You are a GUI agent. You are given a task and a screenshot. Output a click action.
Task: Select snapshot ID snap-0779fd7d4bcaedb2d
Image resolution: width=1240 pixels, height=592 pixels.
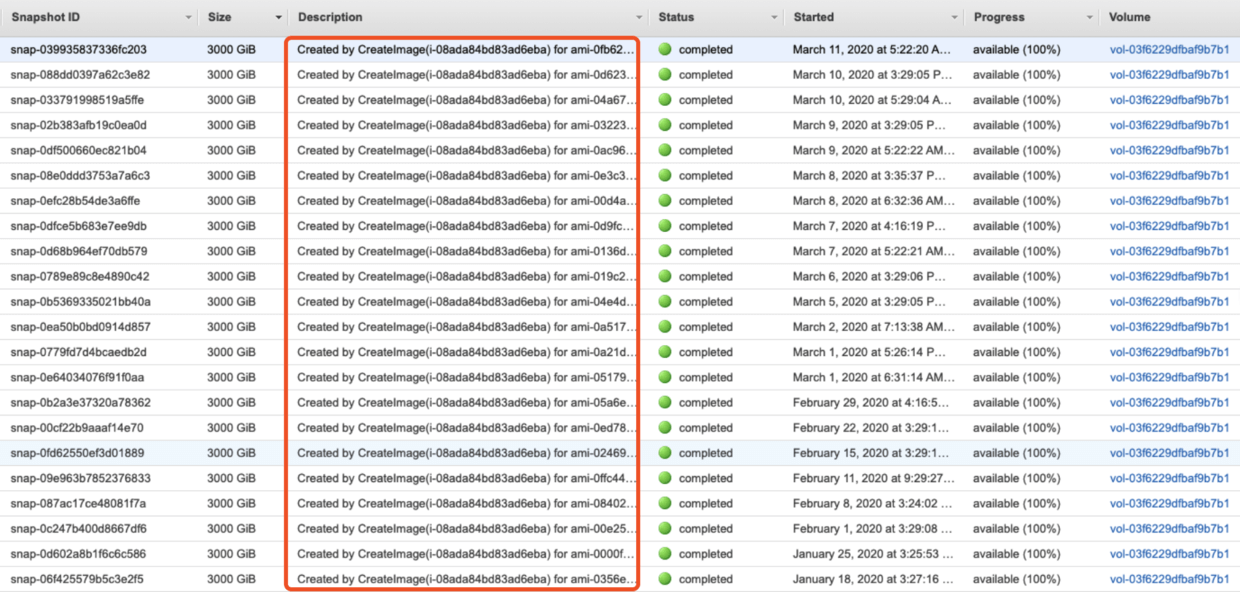(x=79, y=352)
